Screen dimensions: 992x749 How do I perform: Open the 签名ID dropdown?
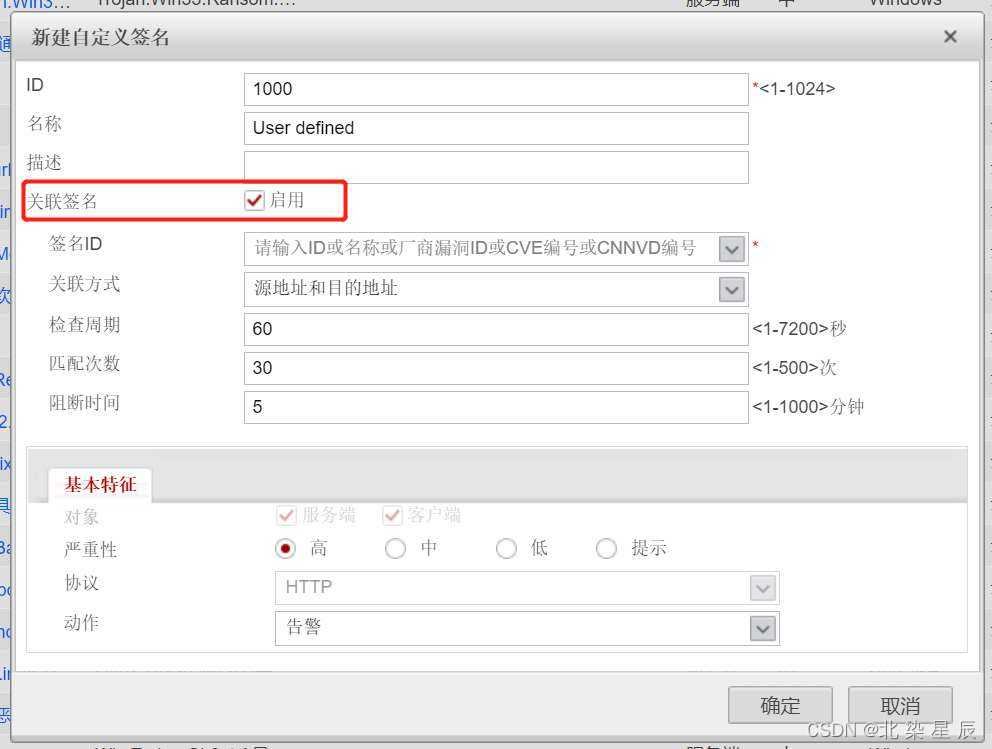coord(731,248)
